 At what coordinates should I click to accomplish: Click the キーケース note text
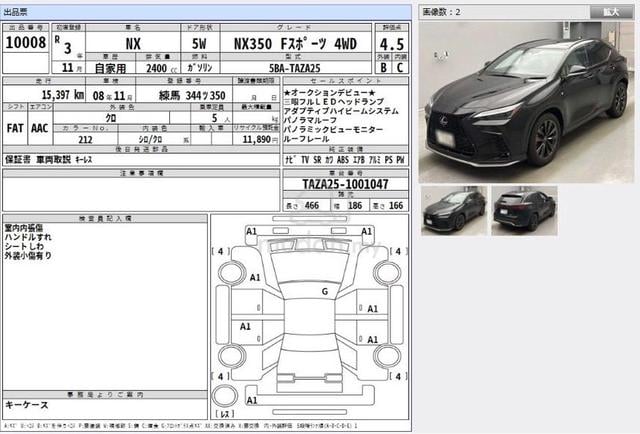27,405
